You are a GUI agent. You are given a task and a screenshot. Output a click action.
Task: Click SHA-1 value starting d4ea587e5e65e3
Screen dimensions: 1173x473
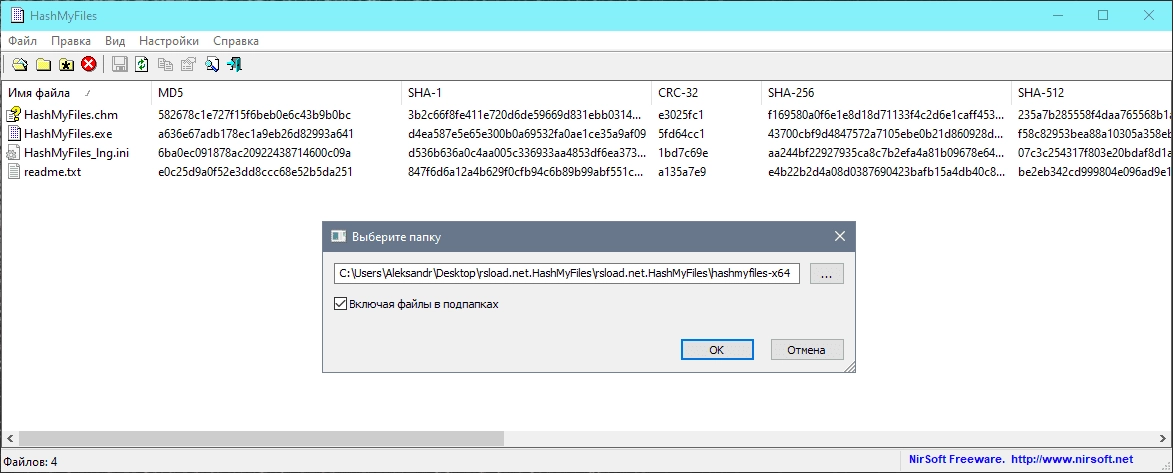coord(527,134)
